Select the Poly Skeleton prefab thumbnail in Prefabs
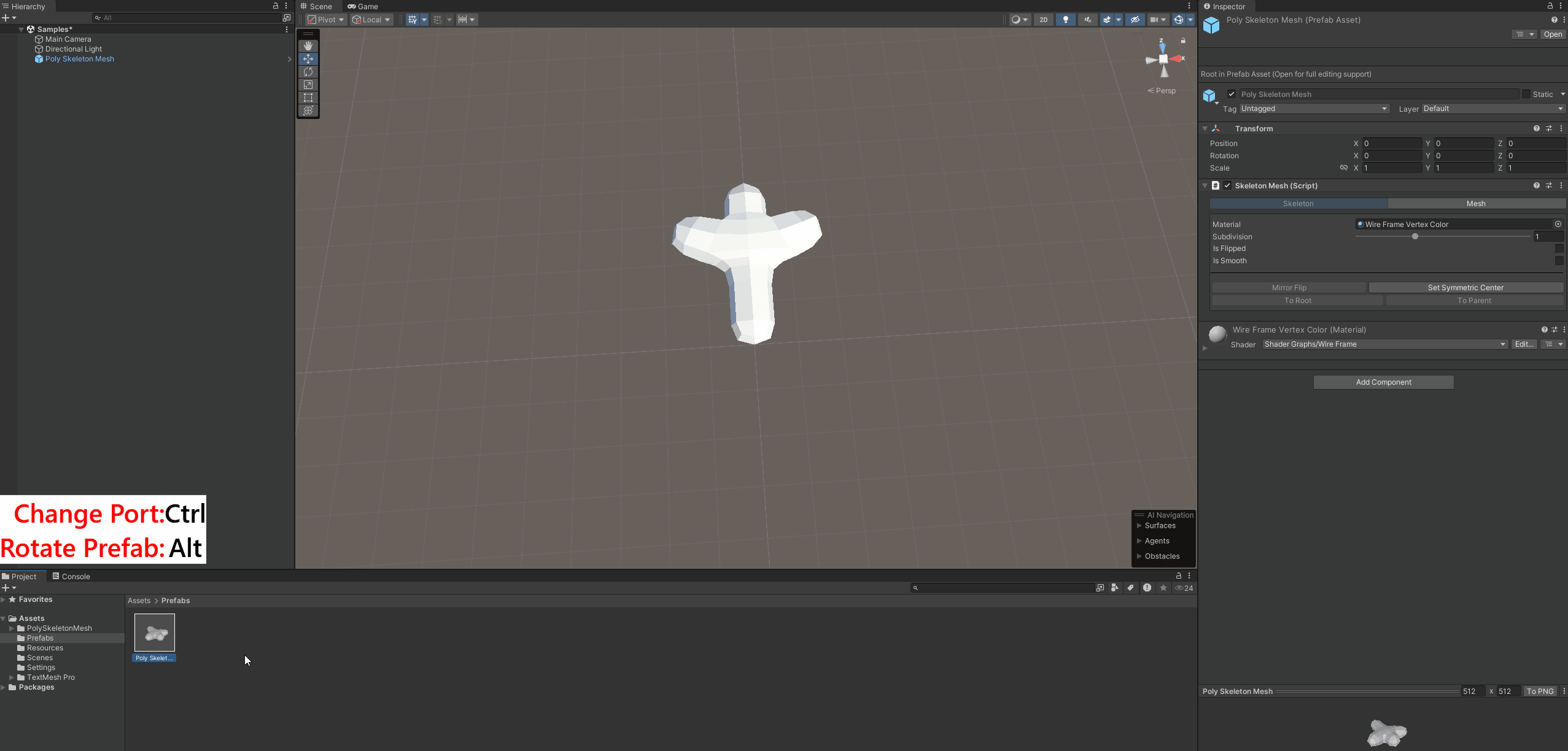 (x=155, y=632)
